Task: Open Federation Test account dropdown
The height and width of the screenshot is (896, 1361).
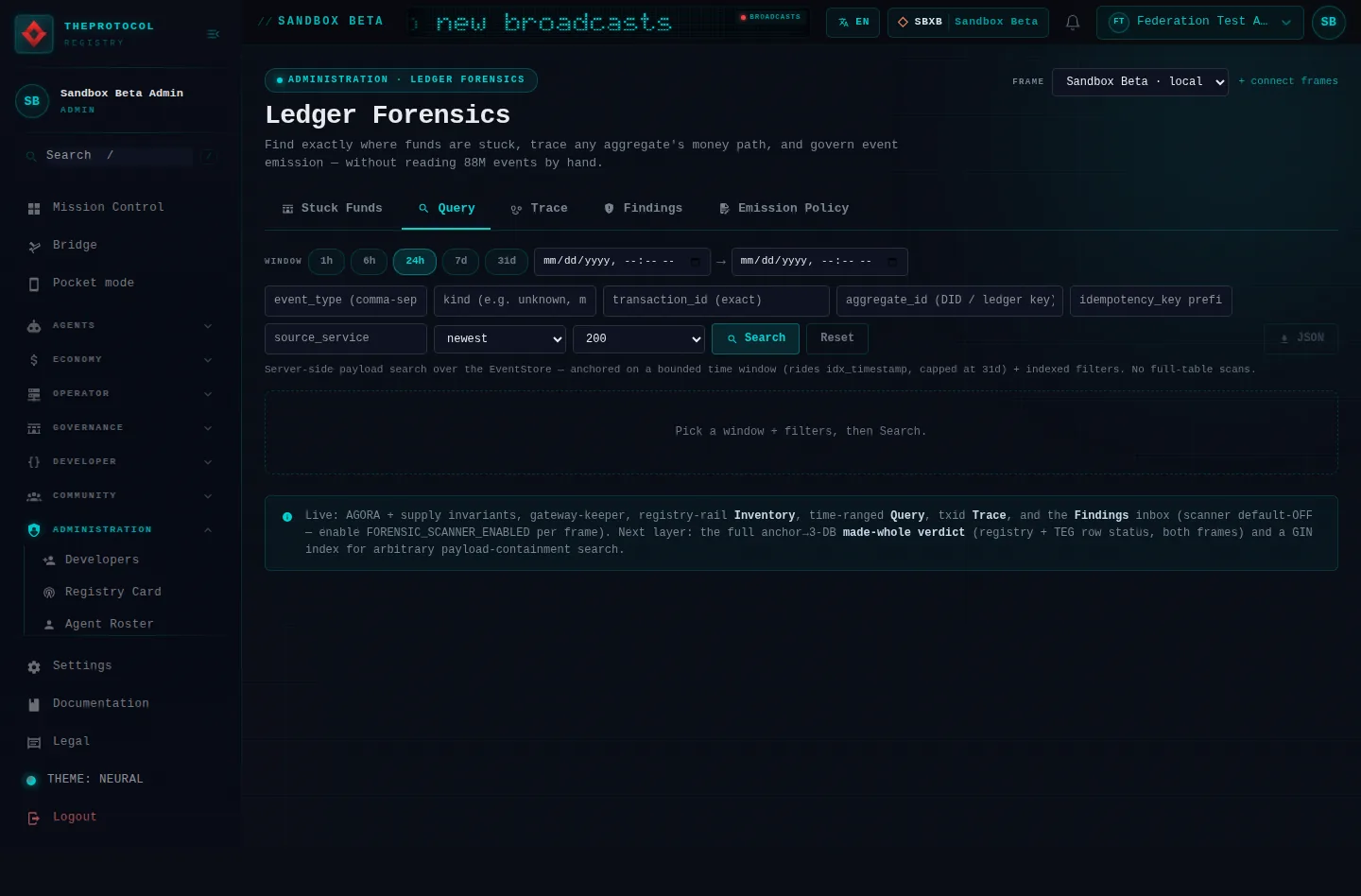Action: (x=1200, y=22)
